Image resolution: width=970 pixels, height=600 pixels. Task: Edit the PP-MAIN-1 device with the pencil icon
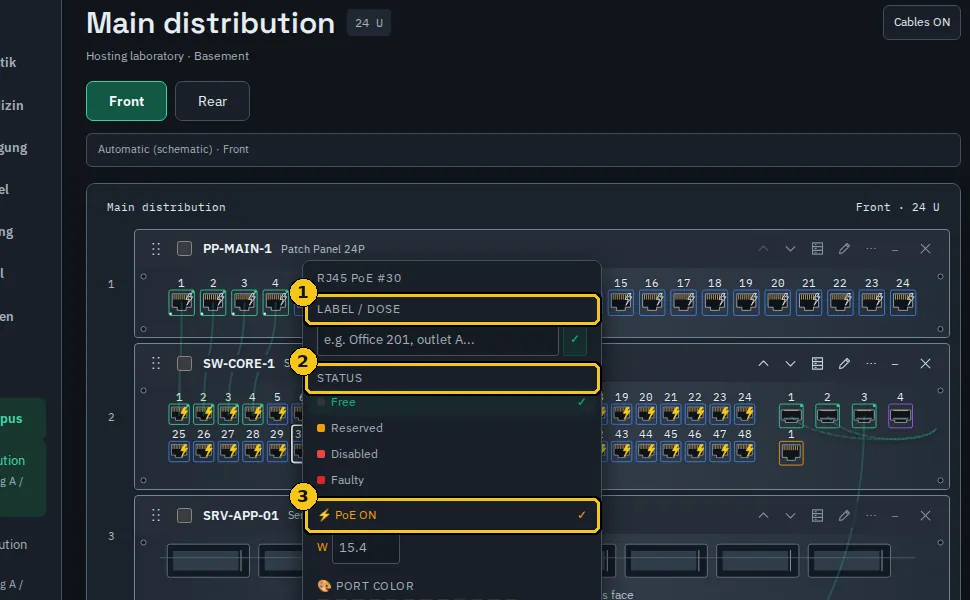(844, 249)
